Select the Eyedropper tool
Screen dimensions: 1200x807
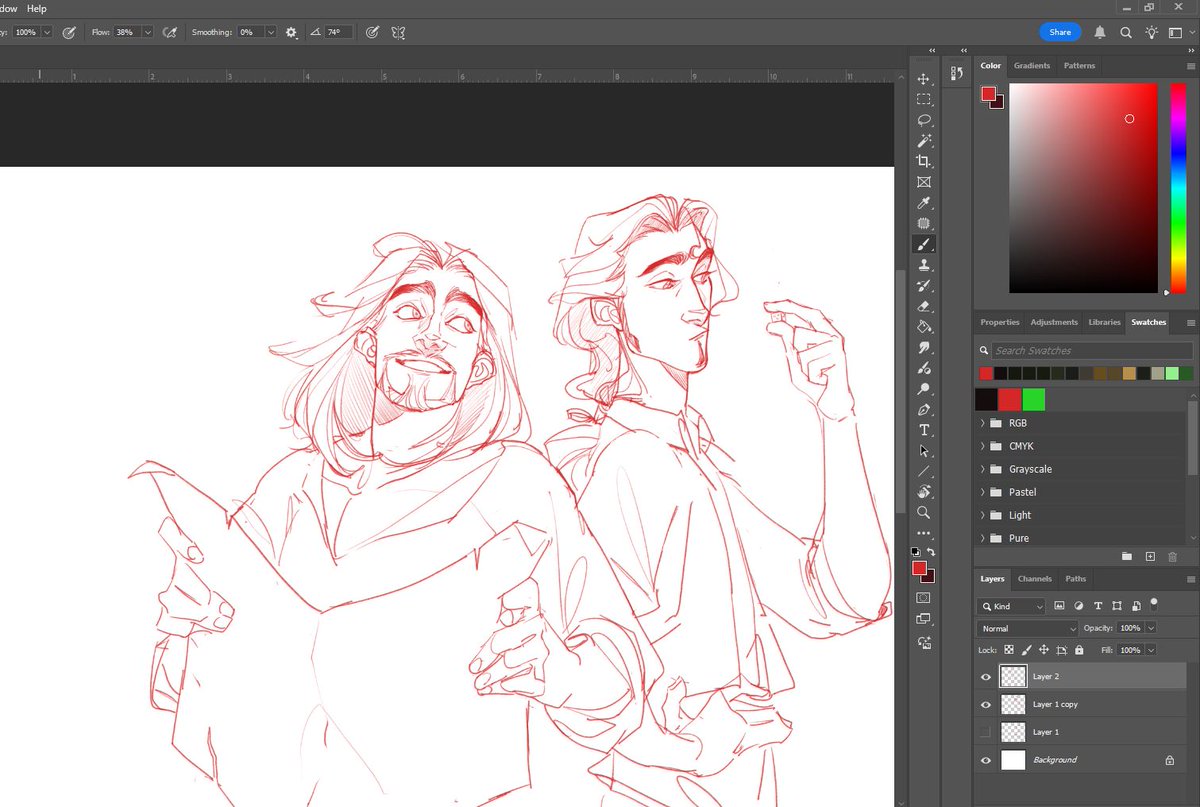coord(924,203)
